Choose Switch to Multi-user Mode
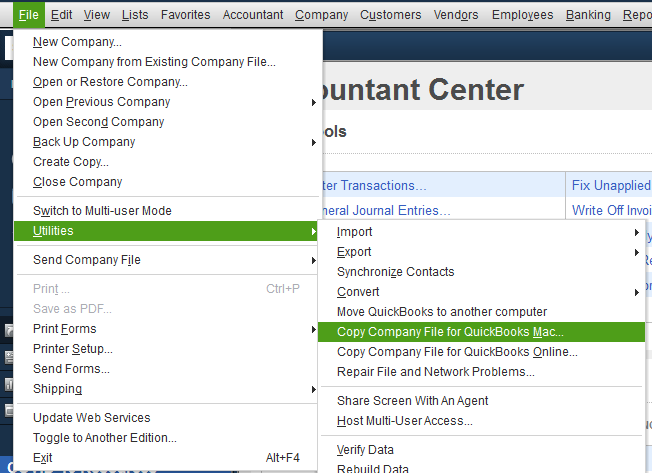652x473 pixels. 166,210
